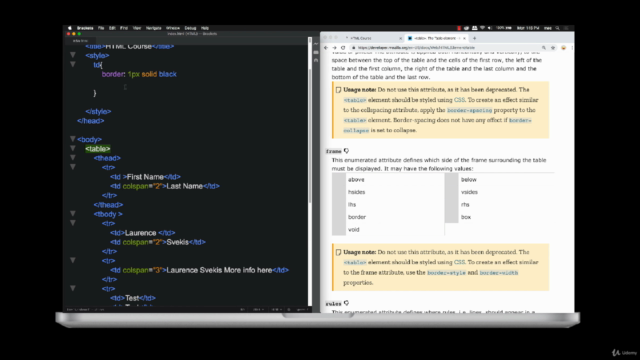Collapse the td{ rule fold arrow

tap(73, 64)
